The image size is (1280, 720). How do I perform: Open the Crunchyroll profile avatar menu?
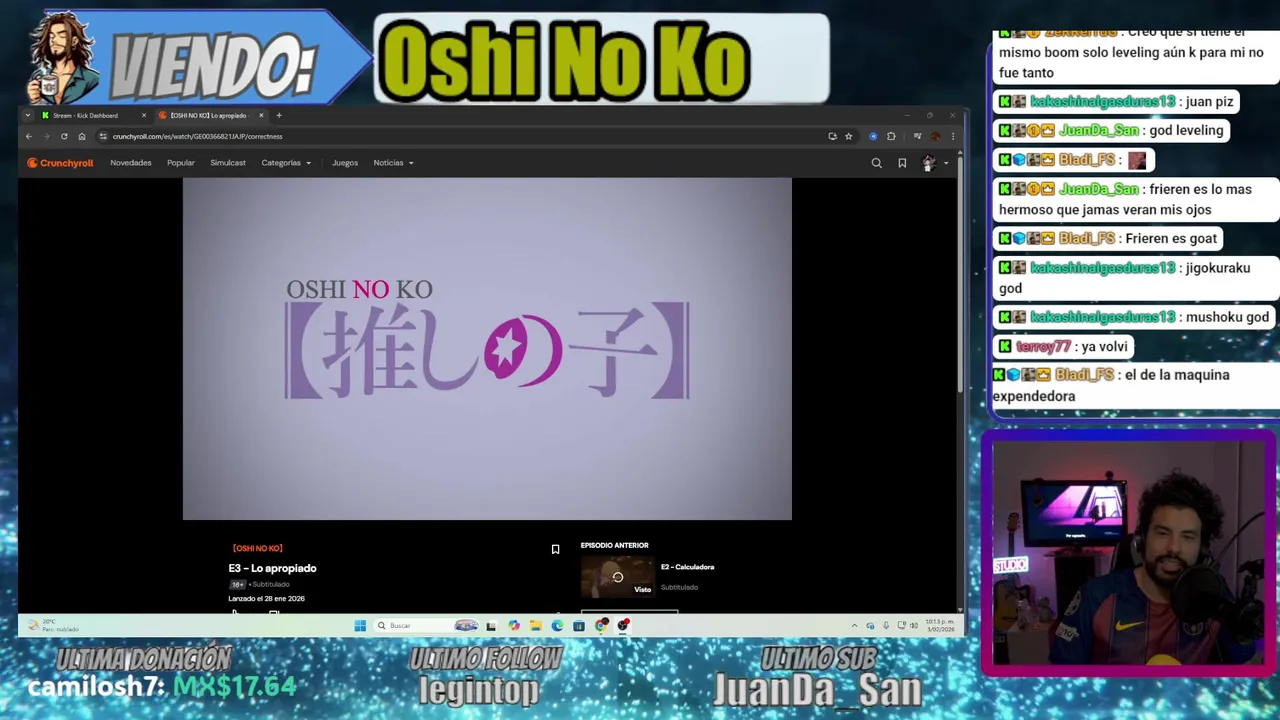930,163
